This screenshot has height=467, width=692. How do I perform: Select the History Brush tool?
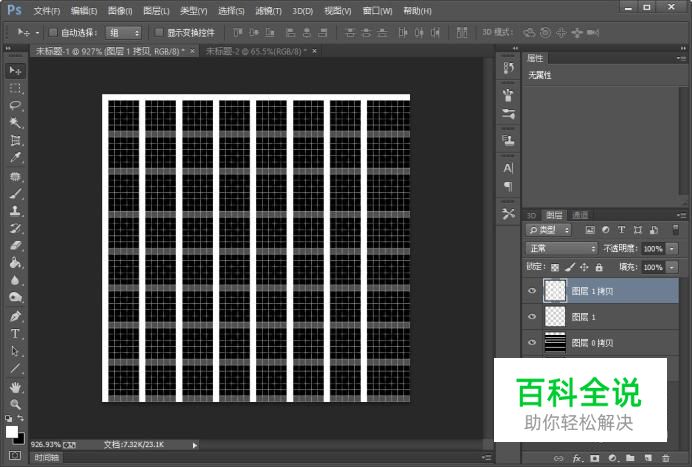pos(15,229)
